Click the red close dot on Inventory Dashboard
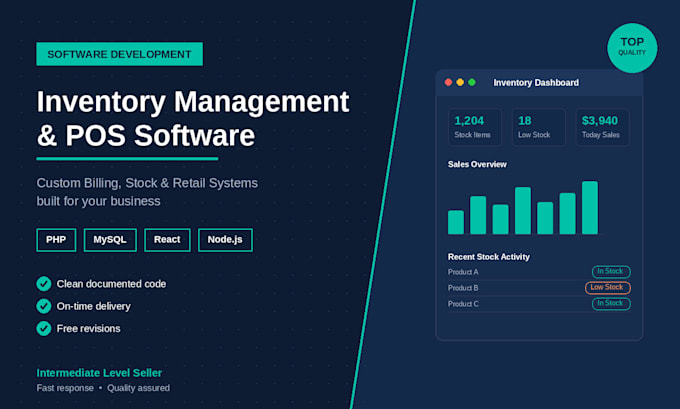Image resolution: width=680 pixels, height=409 pixels. point(448,82)
